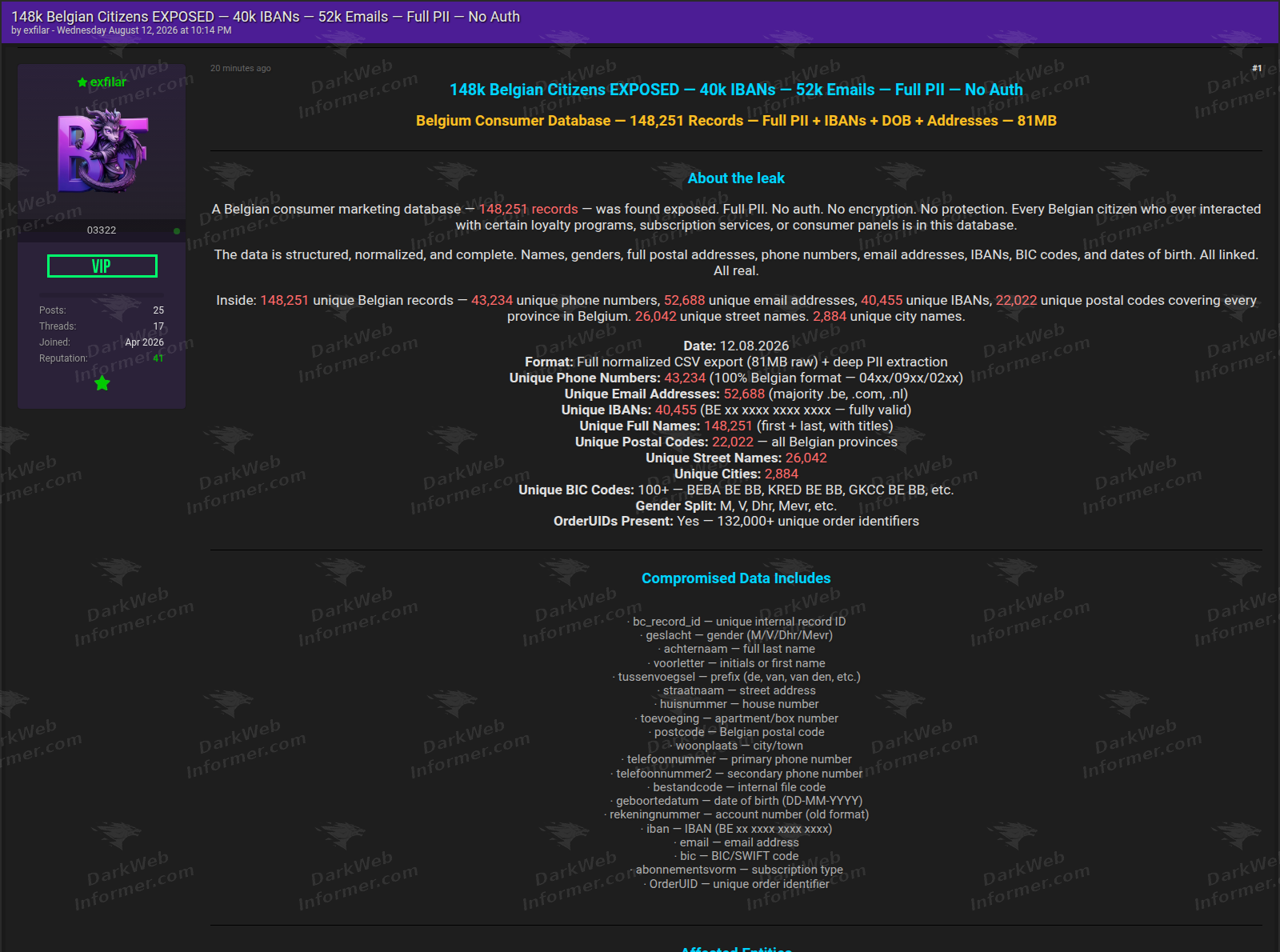Click the 'achternaam — full last name' row
Viewport: 1280px width, 952px height.
click(736, 649)
